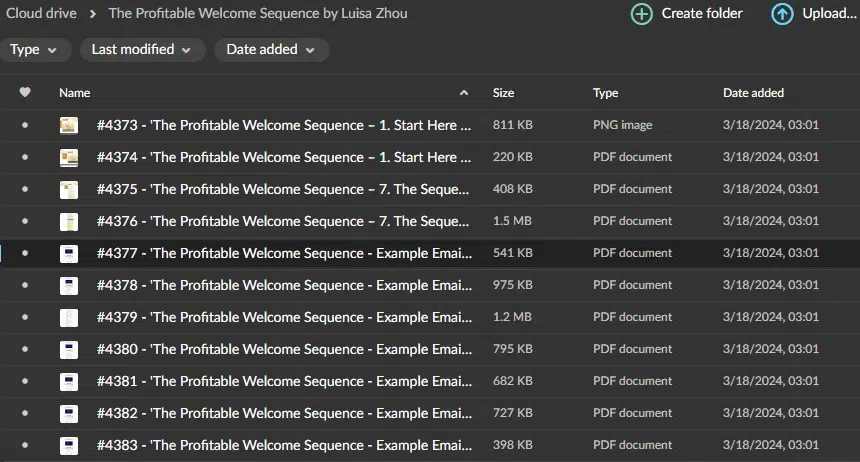860x462 pixels.
Task: Click file icon of #4378 PDF
Action: [x=69, y=285]
